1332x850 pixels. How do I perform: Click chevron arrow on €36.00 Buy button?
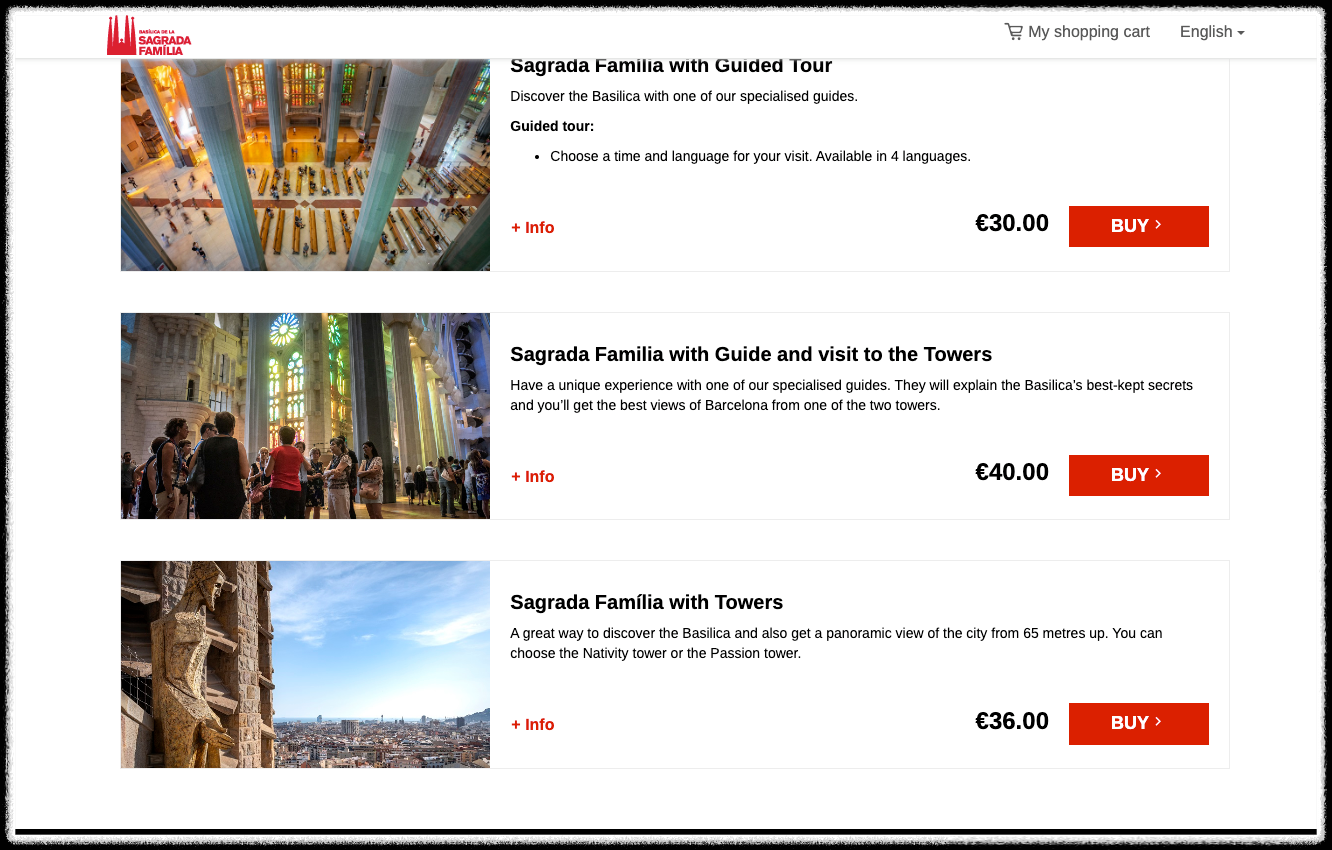tap(1158, 722)
